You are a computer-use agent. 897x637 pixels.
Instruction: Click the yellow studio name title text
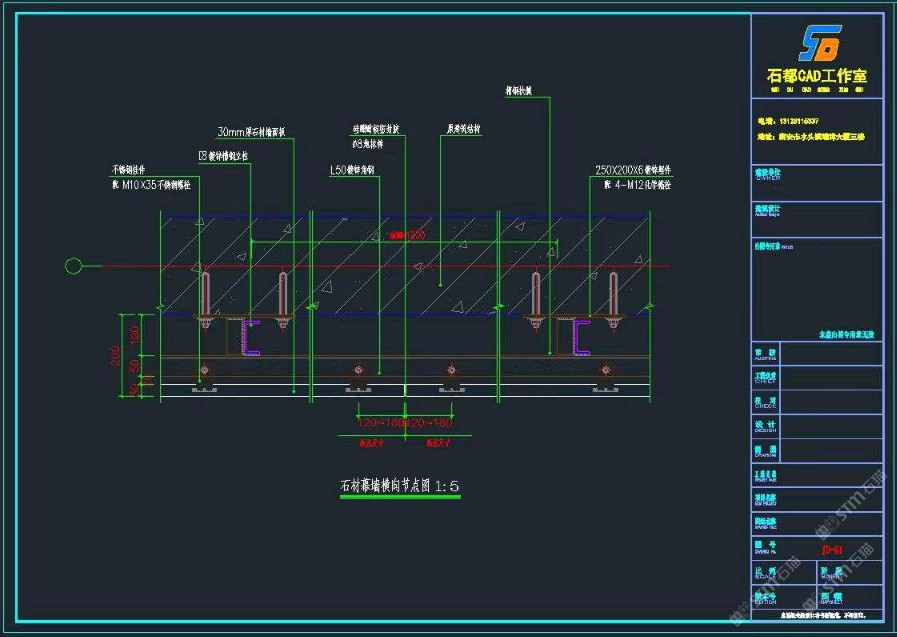[816, 76]
